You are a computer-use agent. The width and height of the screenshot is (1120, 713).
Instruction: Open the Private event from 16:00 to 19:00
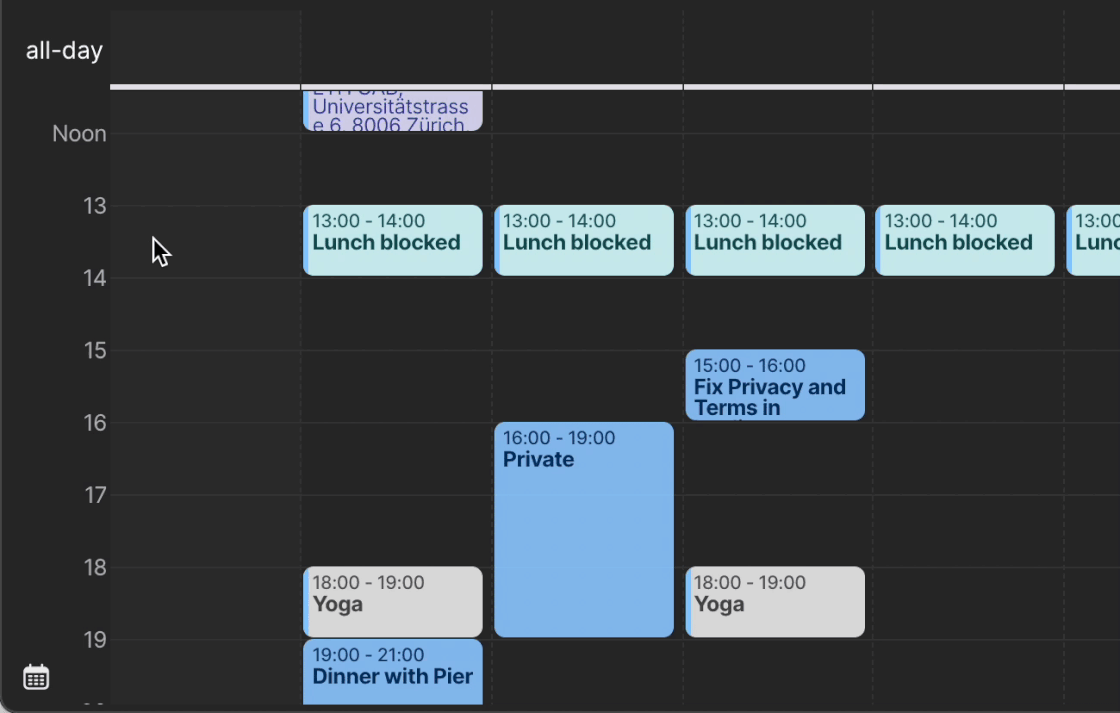(x=584, y=529)
